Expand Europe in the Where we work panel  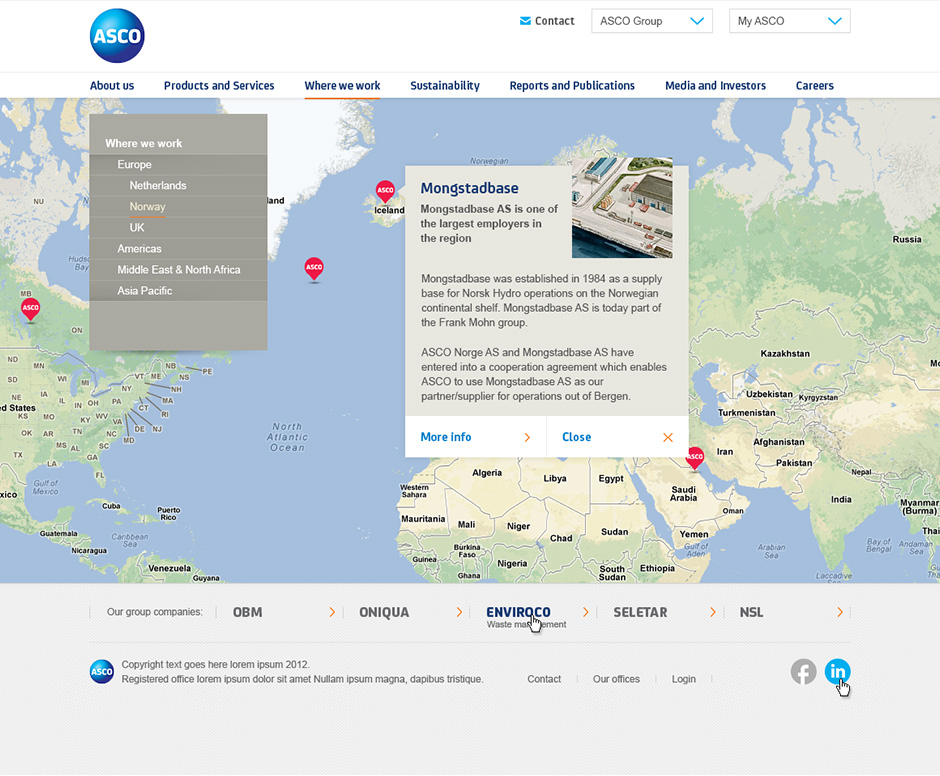coord(135,165)
